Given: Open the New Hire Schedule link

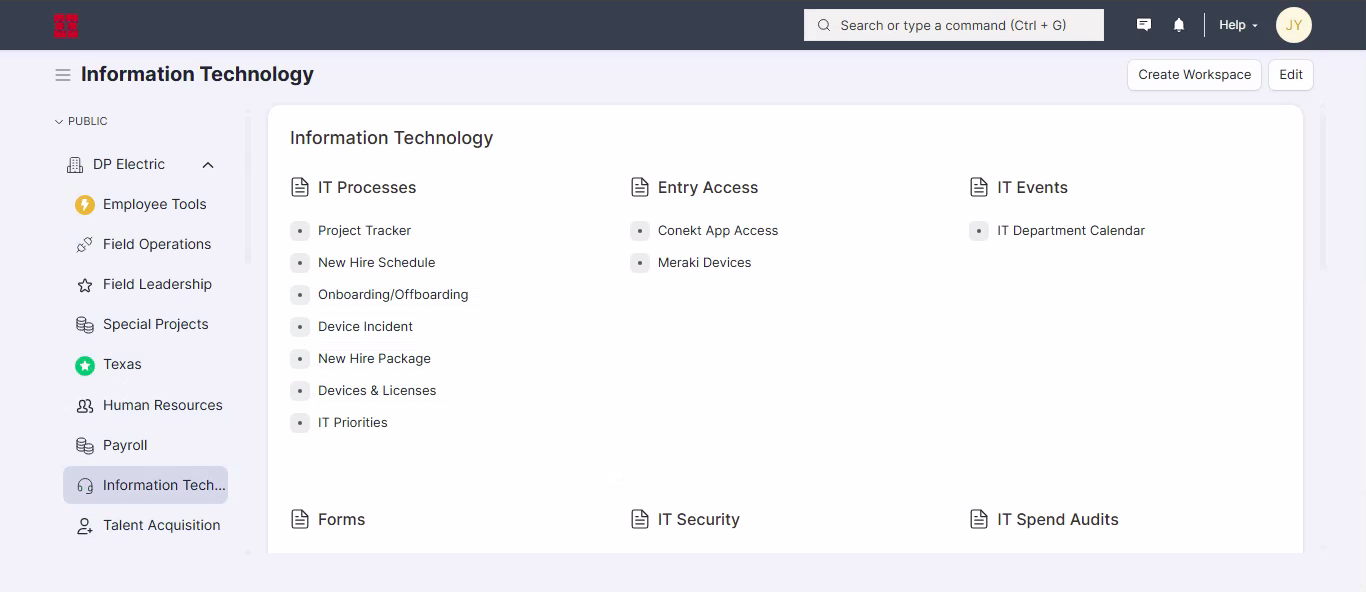Looking at the screenshot, I should [x=376, y=263].
